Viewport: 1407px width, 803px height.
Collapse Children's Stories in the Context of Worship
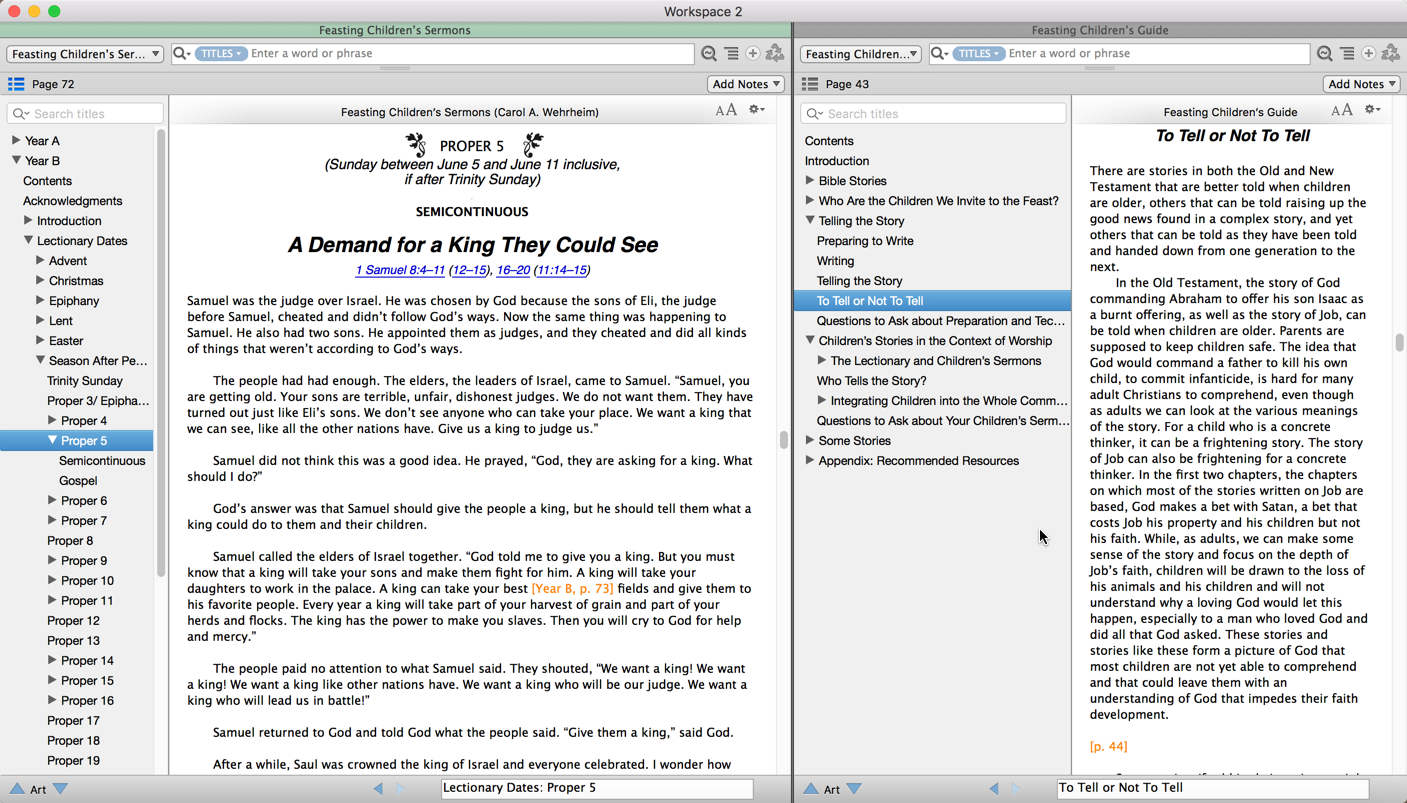tap(810, 341)
